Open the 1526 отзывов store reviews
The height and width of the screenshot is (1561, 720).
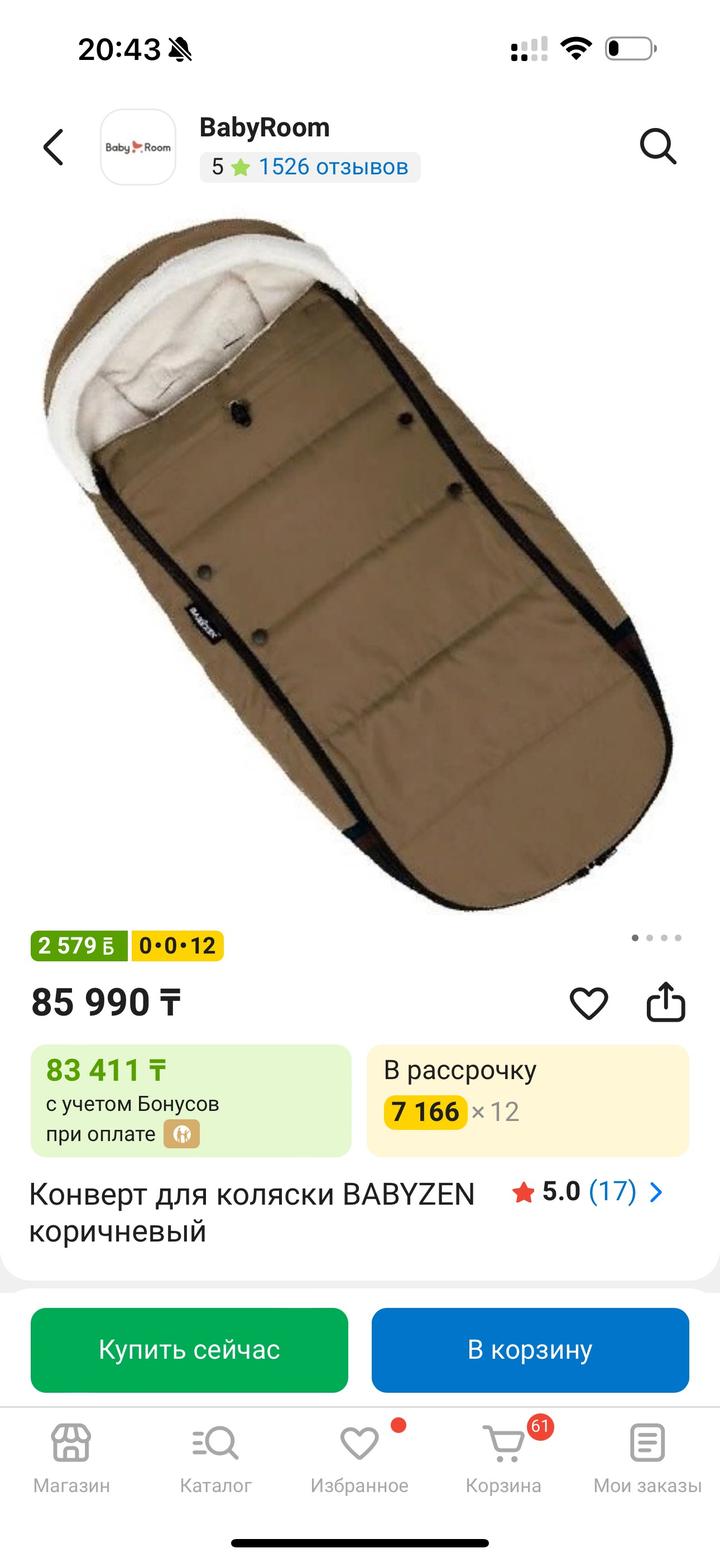click(x=333, y=167)
